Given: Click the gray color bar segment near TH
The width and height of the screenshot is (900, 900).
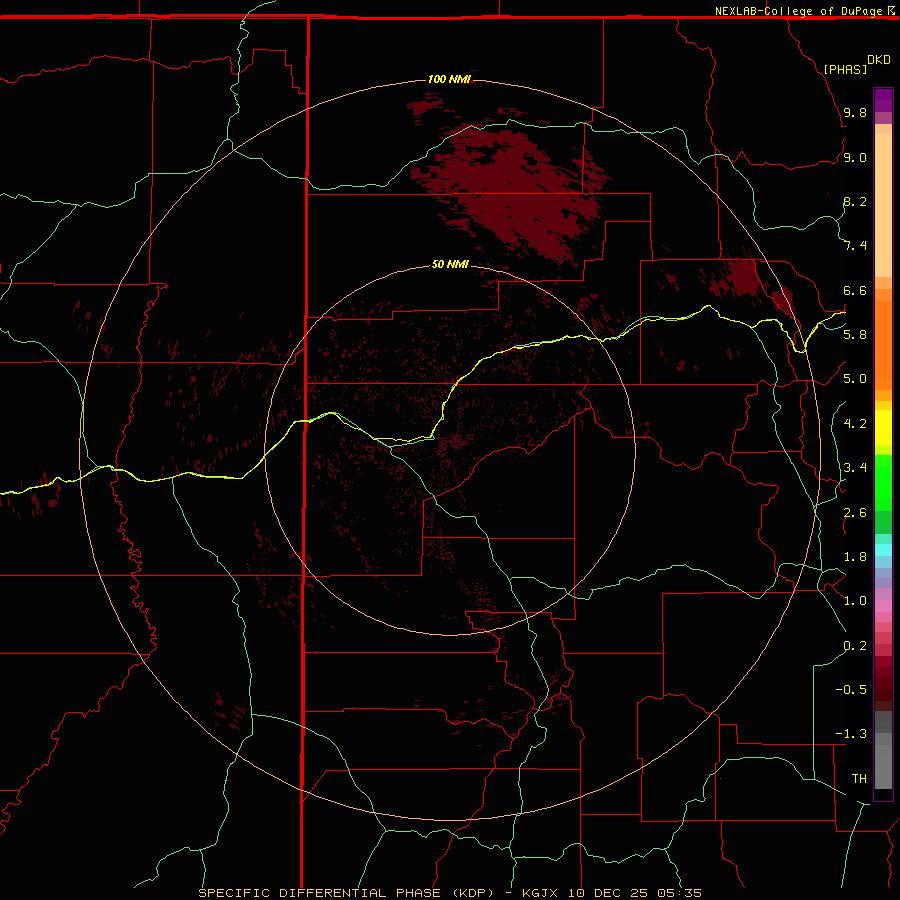Looking at the screenshot, I should click(x=883, y=769).
